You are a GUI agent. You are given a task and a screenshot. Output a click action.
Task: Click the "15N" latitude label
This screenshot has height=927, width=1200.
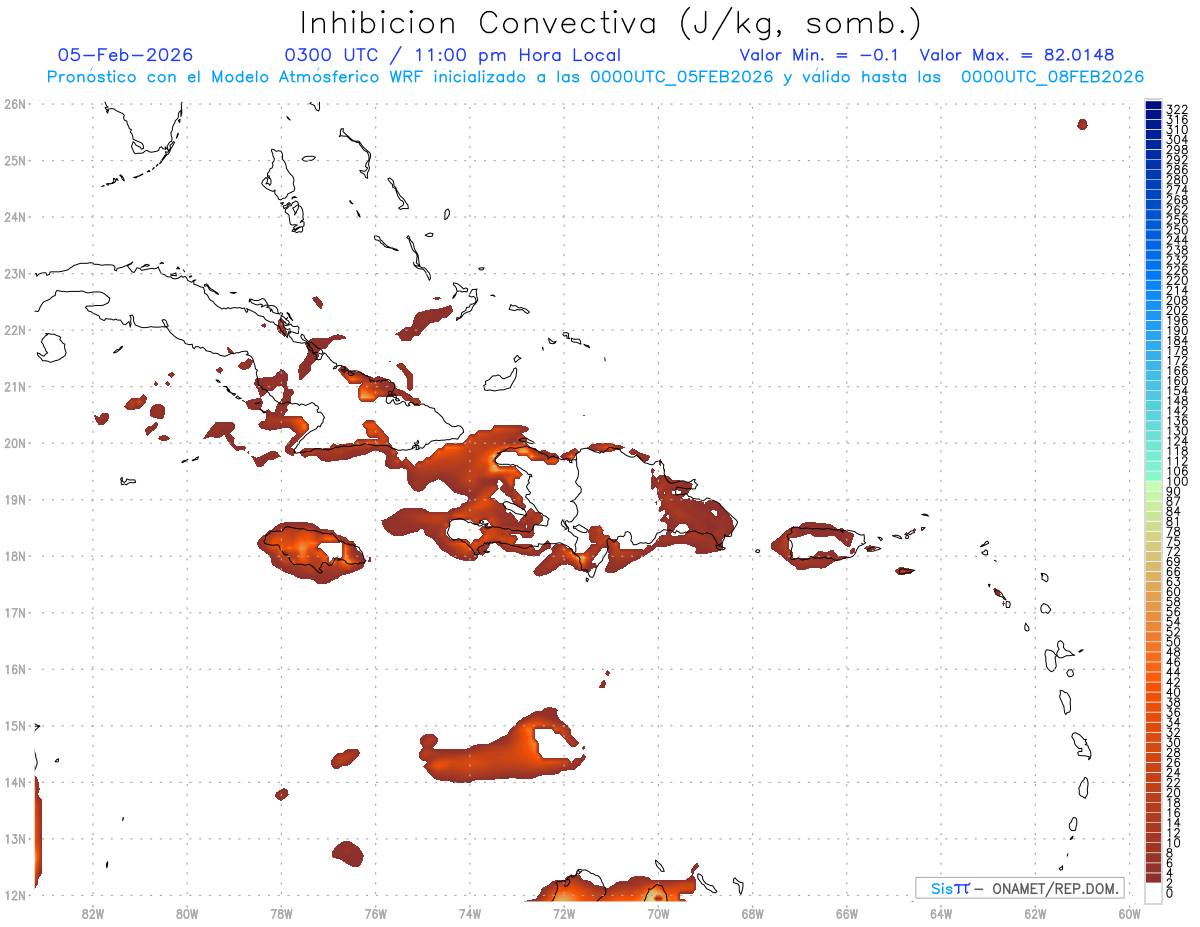point(15,726)
